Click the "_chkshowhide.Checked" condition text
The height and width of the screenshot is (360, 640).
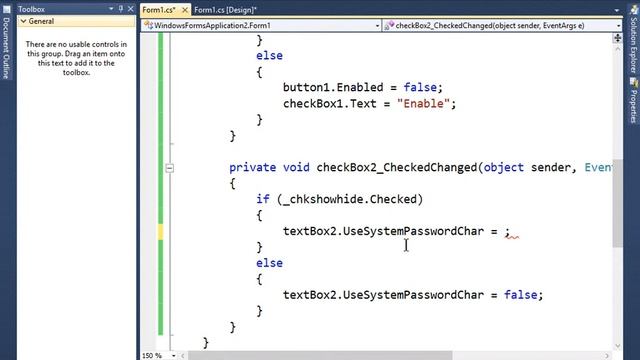pyautogui.click(x=350, y=200)
